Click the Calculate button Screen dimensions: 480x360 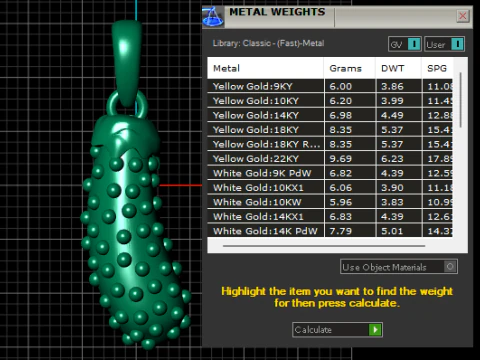pos(337,330)
